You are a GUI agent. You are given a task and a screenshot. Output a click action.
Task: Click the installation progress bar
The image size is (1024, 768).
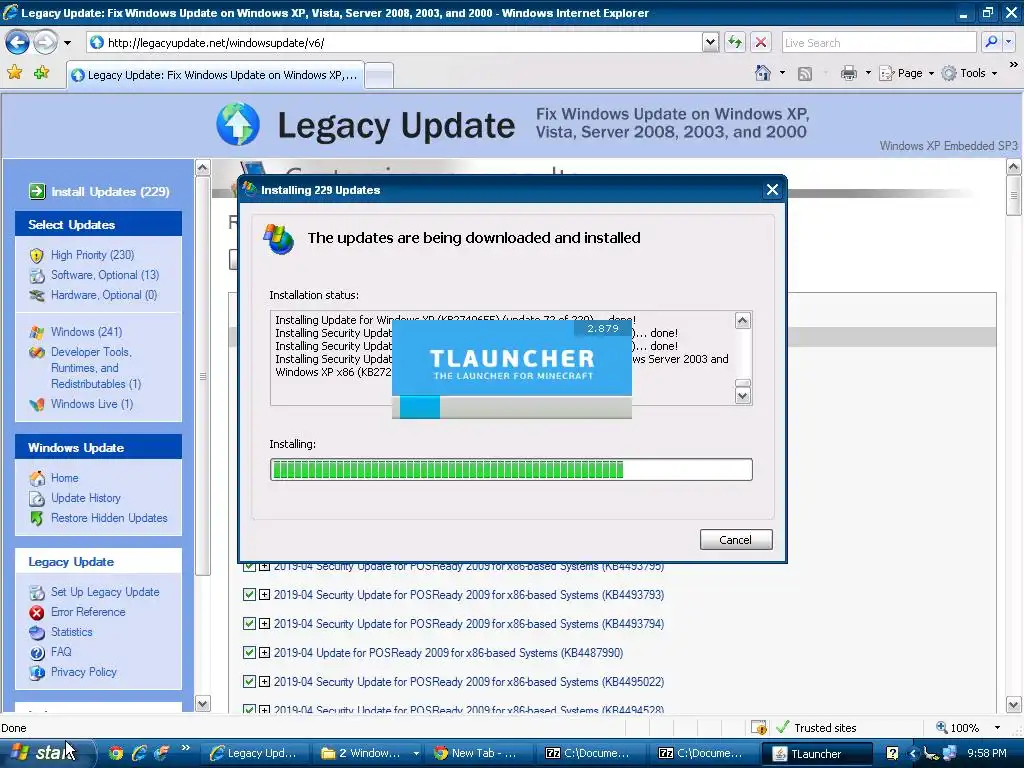[x=511, y=469]
